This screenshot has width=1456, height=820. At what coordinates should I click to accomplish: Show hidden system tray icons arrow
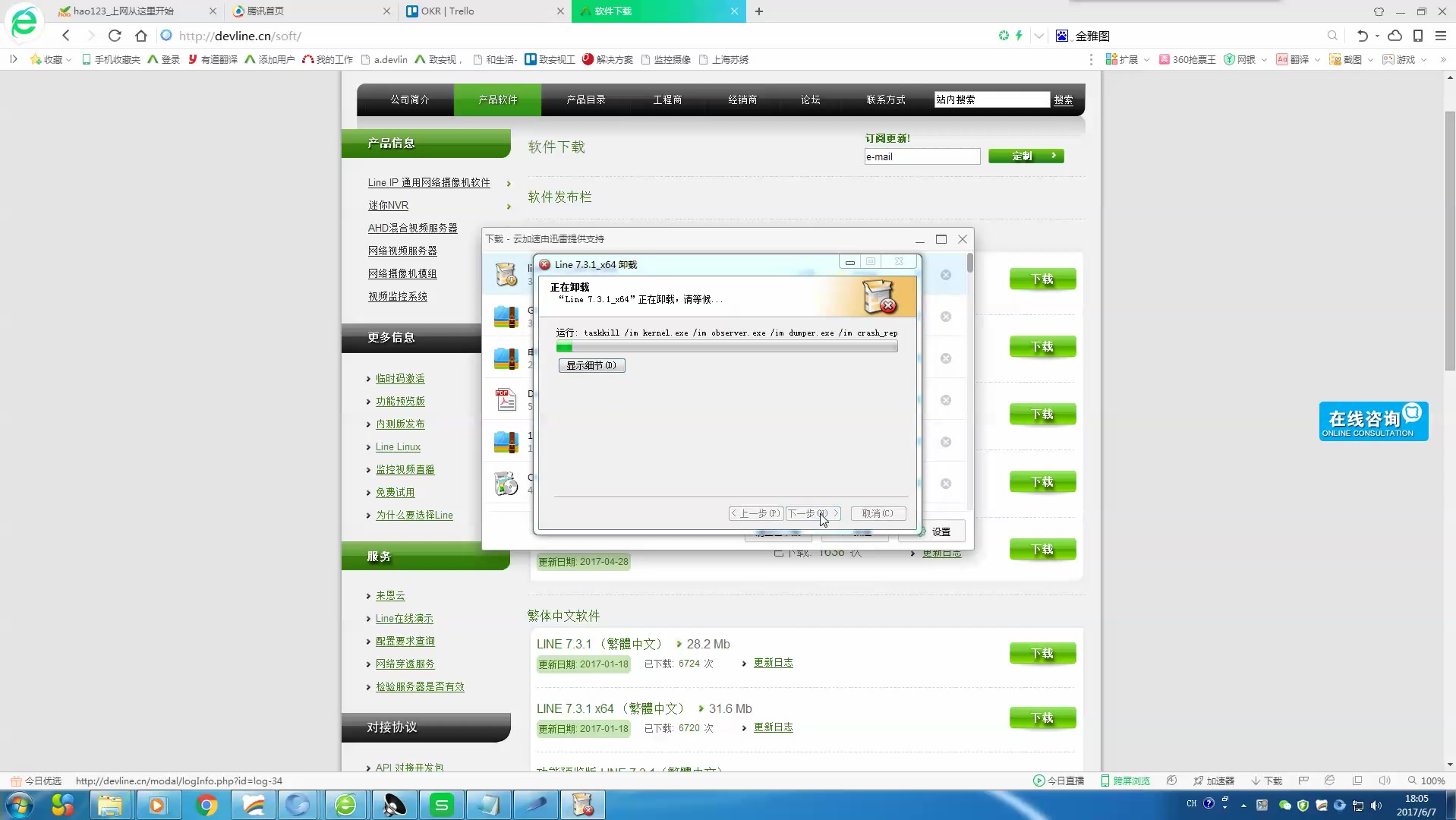[x=1243, y=806]
